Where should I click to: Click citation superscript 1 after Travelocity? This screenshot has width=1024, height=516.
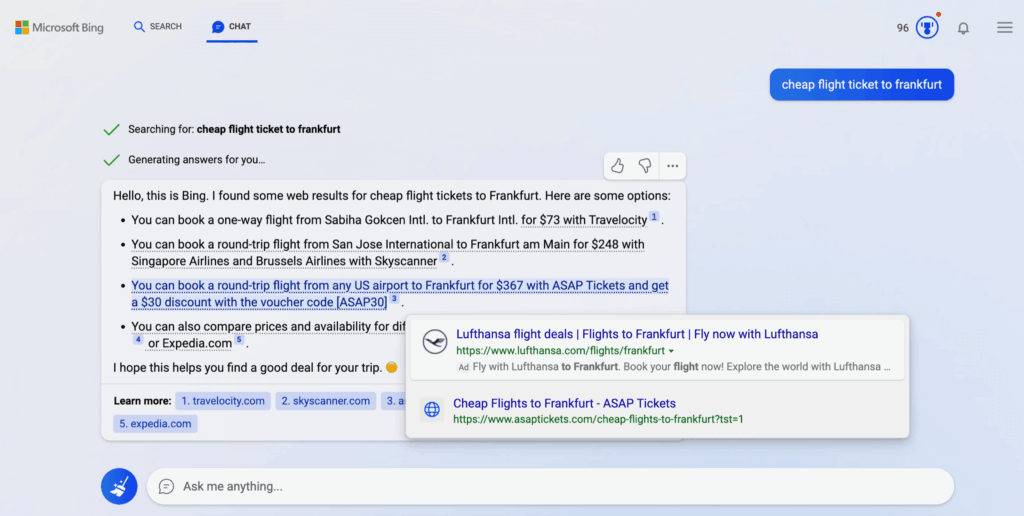coord(654,217)
